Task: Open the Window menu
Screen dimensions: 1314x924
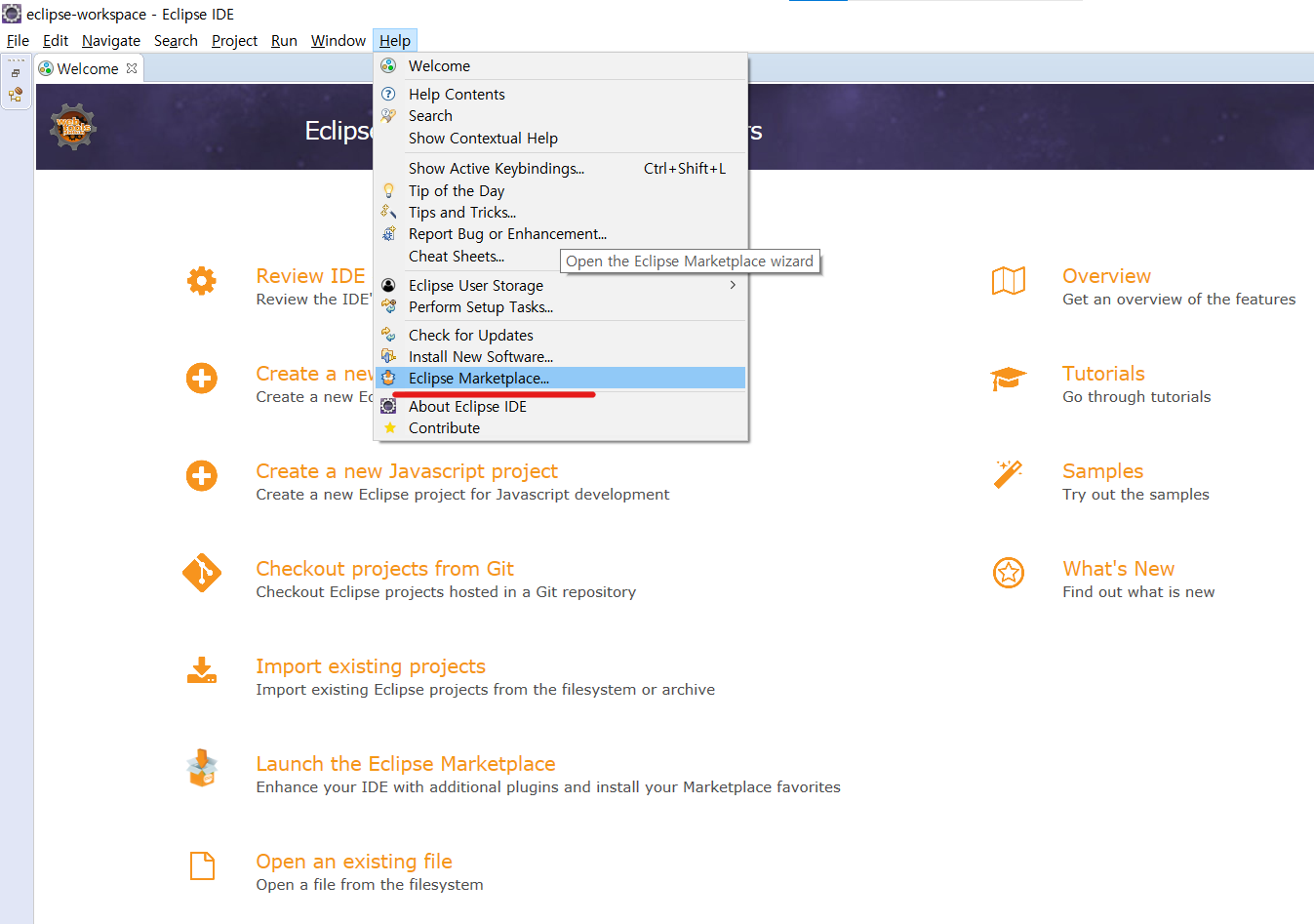Action: tap(338, 41)
